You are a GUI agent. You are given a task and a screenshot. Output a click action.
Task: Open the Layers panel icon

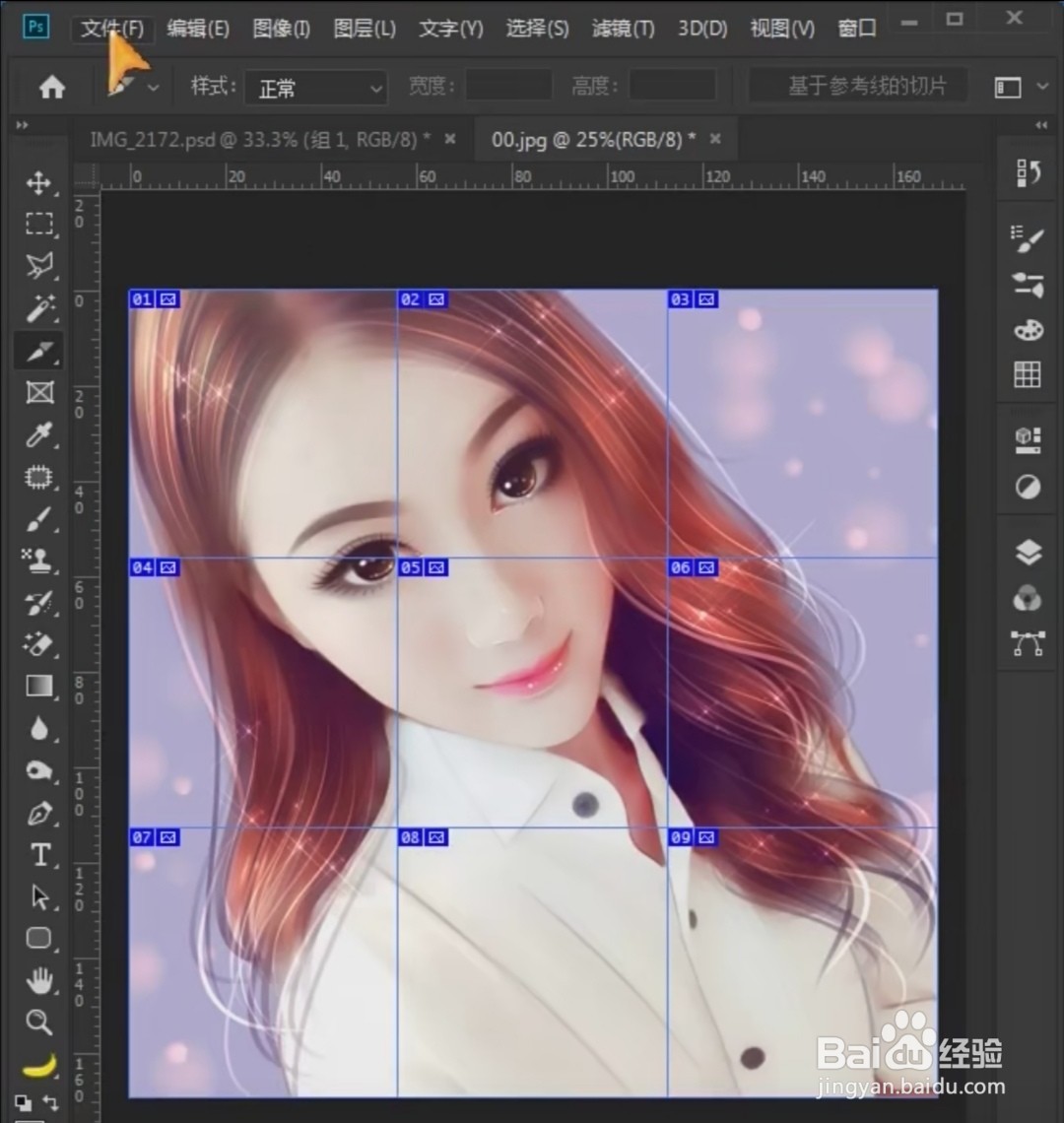(1029, 553)
